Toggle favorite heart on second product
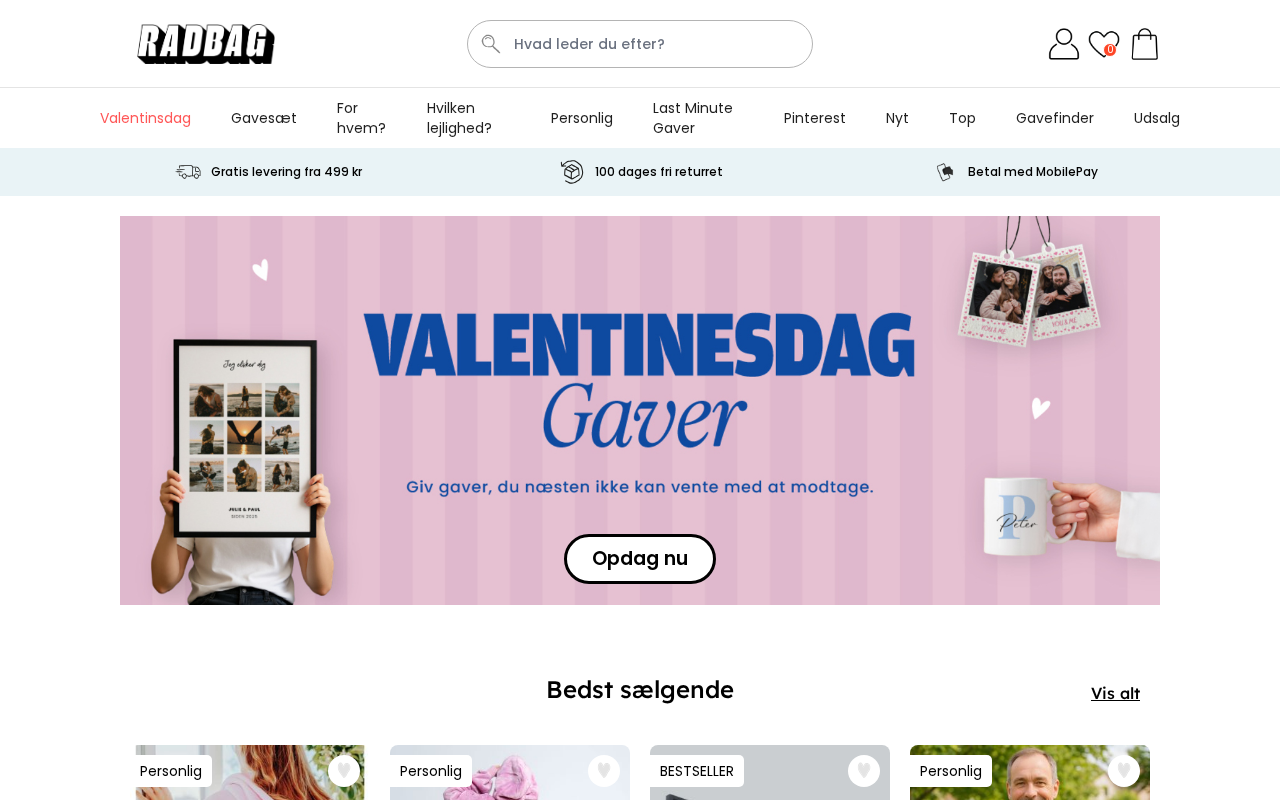This screenshot has width=1280, height=800. pyautogui.click(x=604, y=771)
